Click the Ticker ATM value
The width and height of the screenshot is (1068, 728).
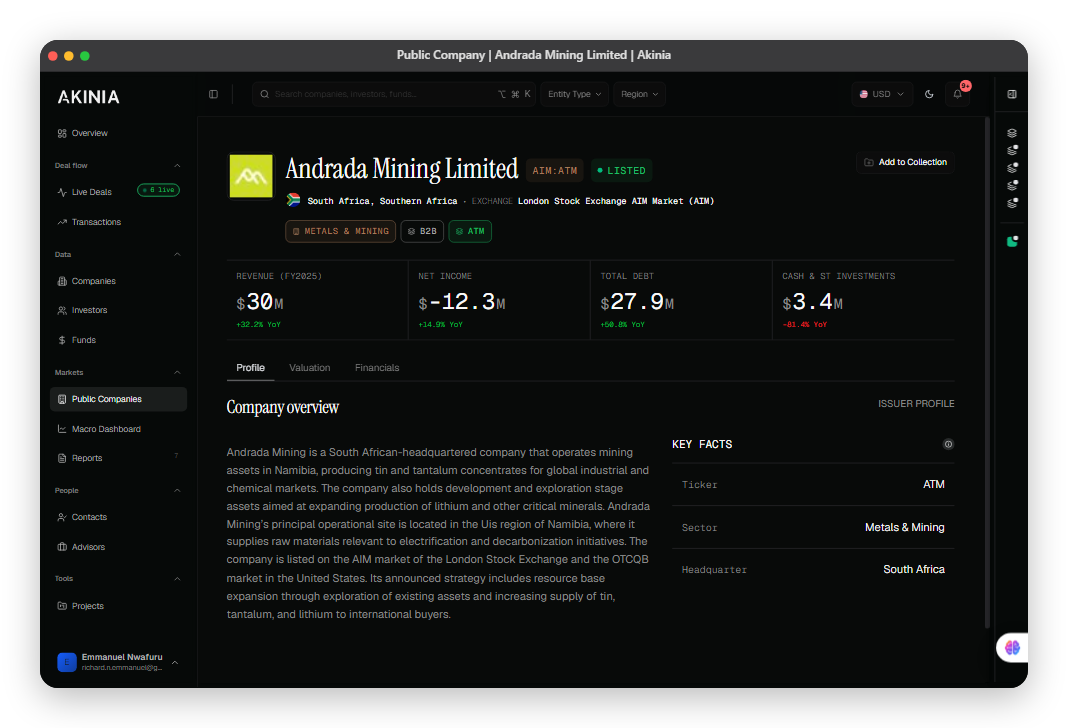[x=934, y=484]
